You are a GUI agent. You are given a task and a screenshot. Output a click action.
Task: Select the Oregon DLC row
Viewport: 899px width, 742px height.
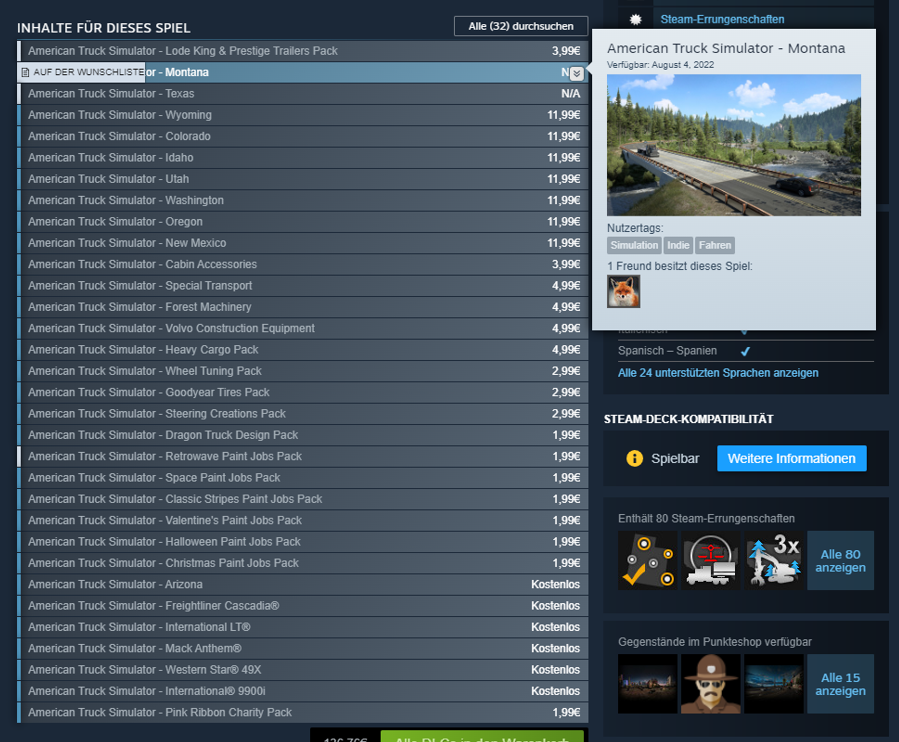pos(303,221)
